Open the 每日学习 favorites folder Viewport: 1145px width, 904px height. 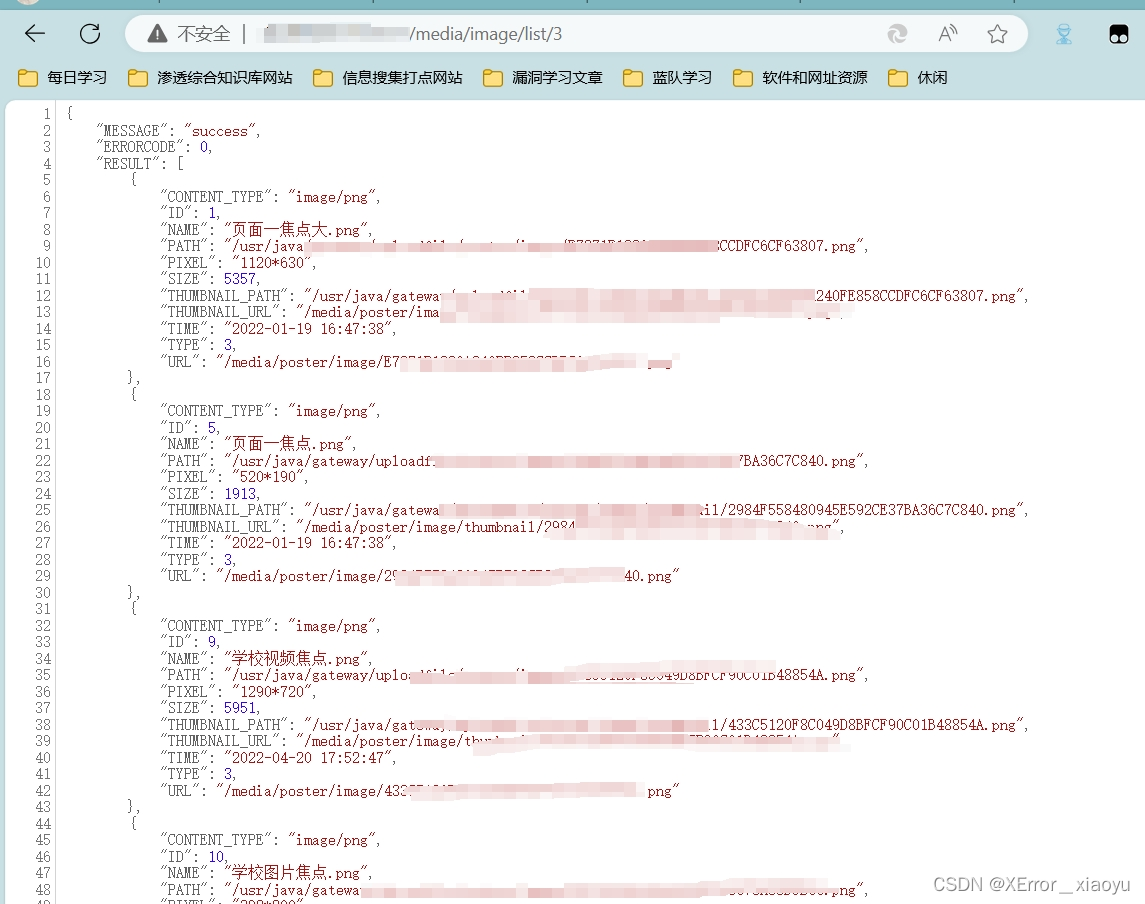(58, 77)
